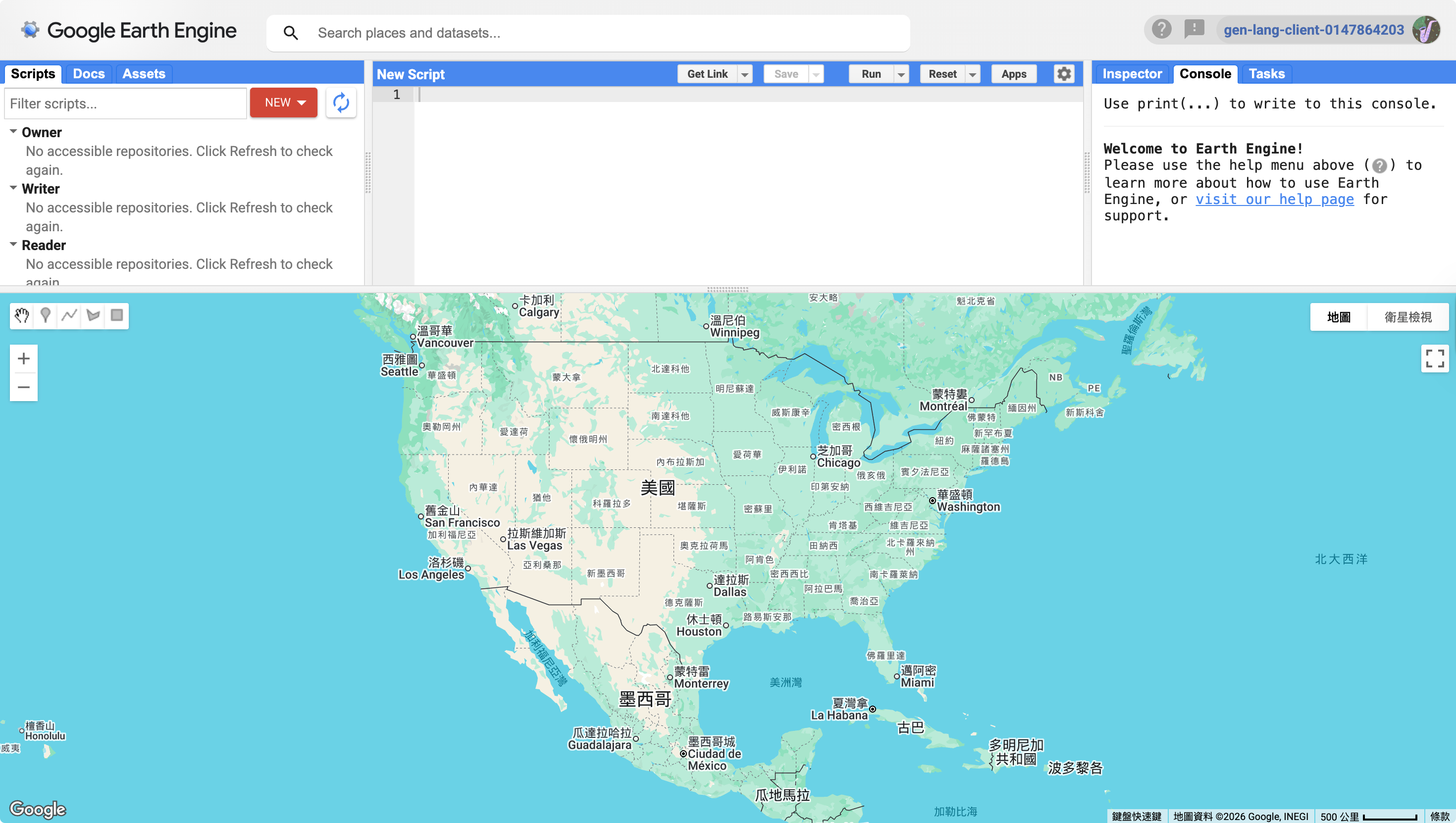Zoom in the map with plus
Image resolution: width=1456 pixels, height=823 pixels.
(x=24, y=359)
